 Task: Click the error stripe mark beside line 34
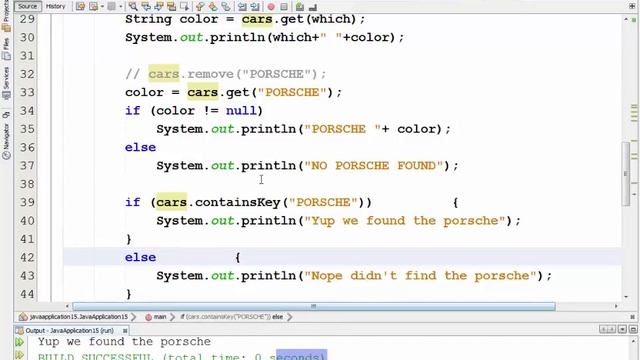tap(634, 113)
